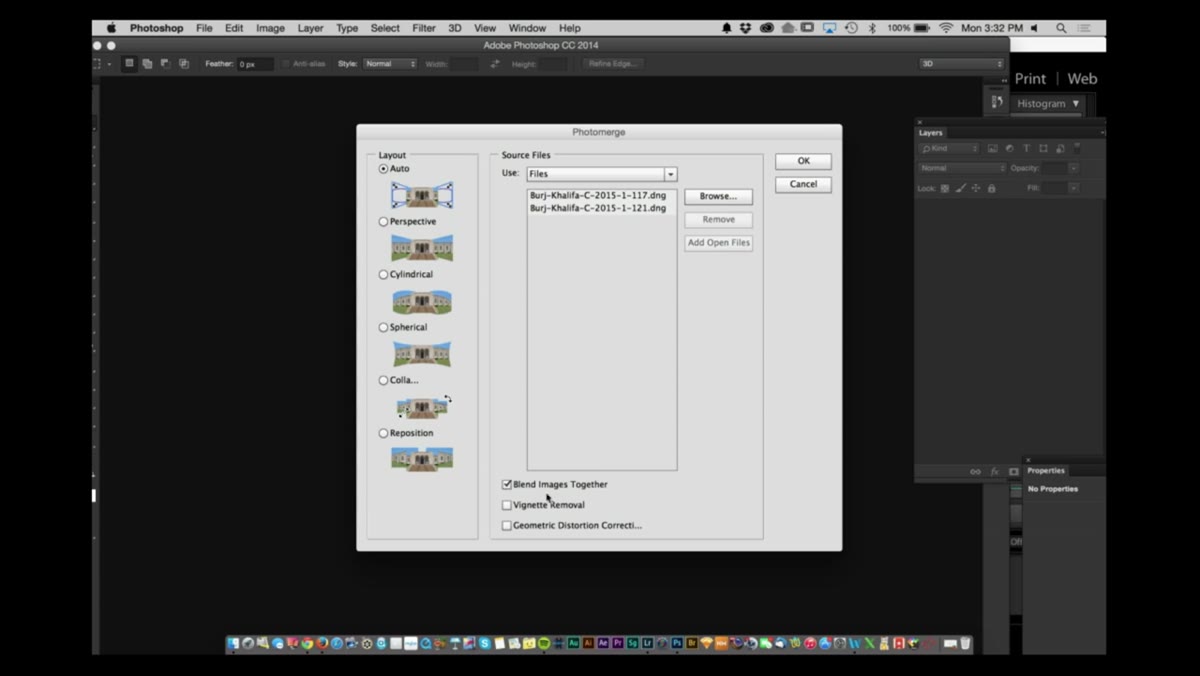This screenshot has width=1200, height=676.
Task: Expand the Histogram panel triangle
Action: [x=1076, y=104]
